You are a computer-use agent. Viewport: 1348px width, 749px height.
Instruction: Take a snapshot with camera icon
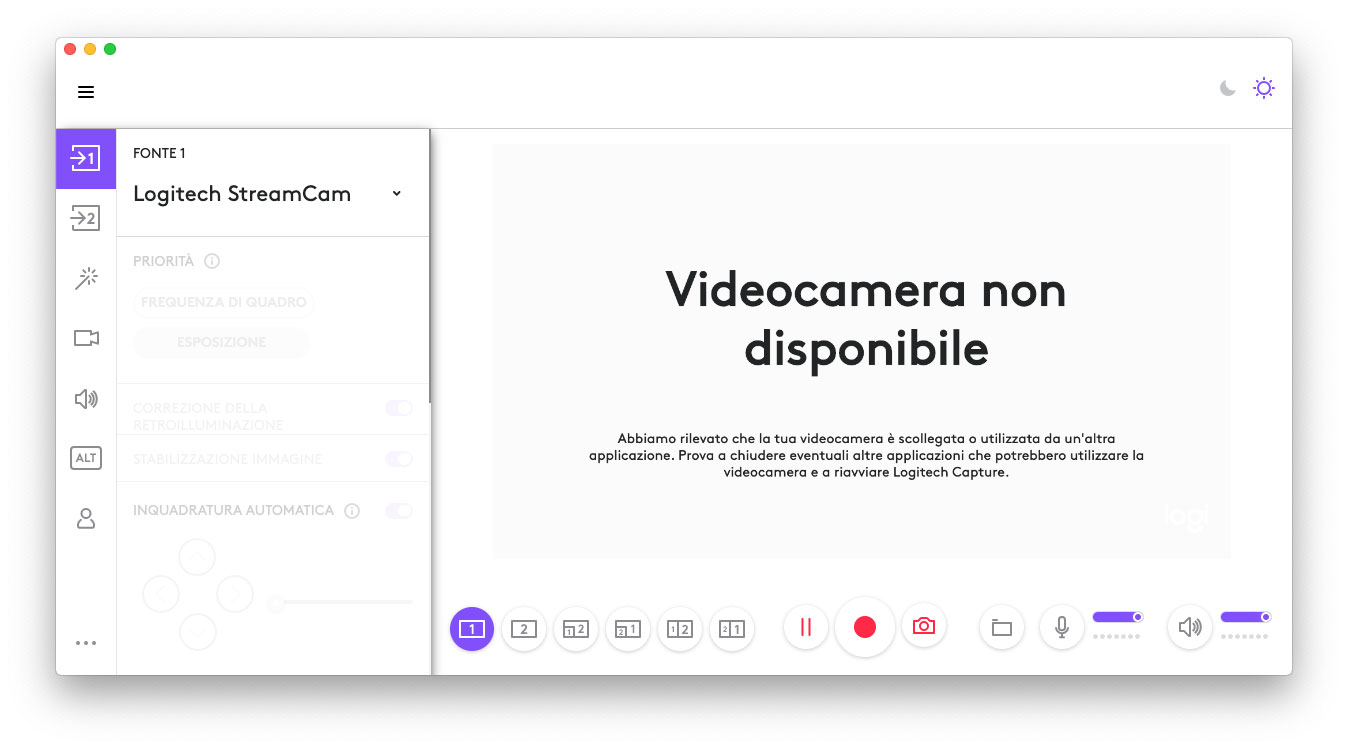tap(924, 627)
